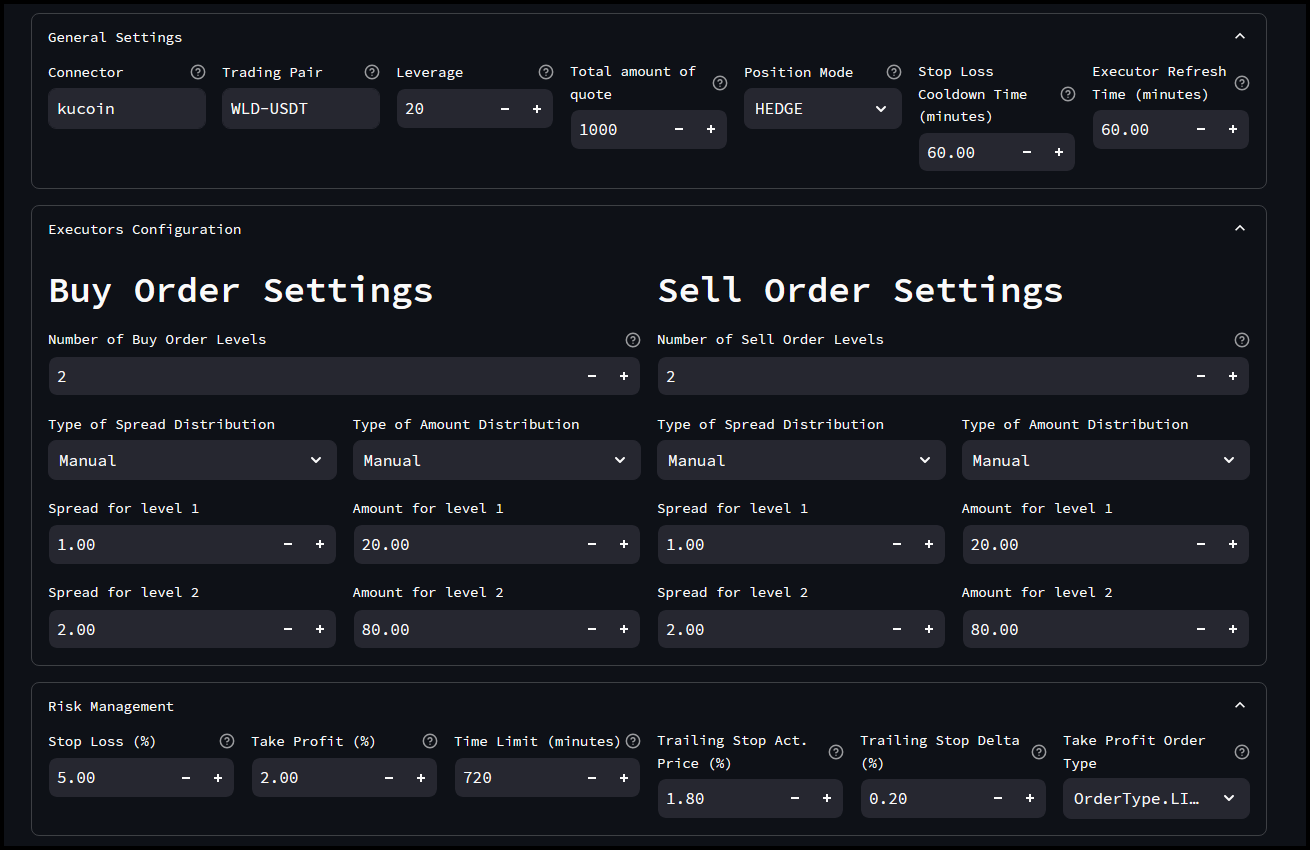Click Number of Sell Order Levels help icon

click(1242, 339)
